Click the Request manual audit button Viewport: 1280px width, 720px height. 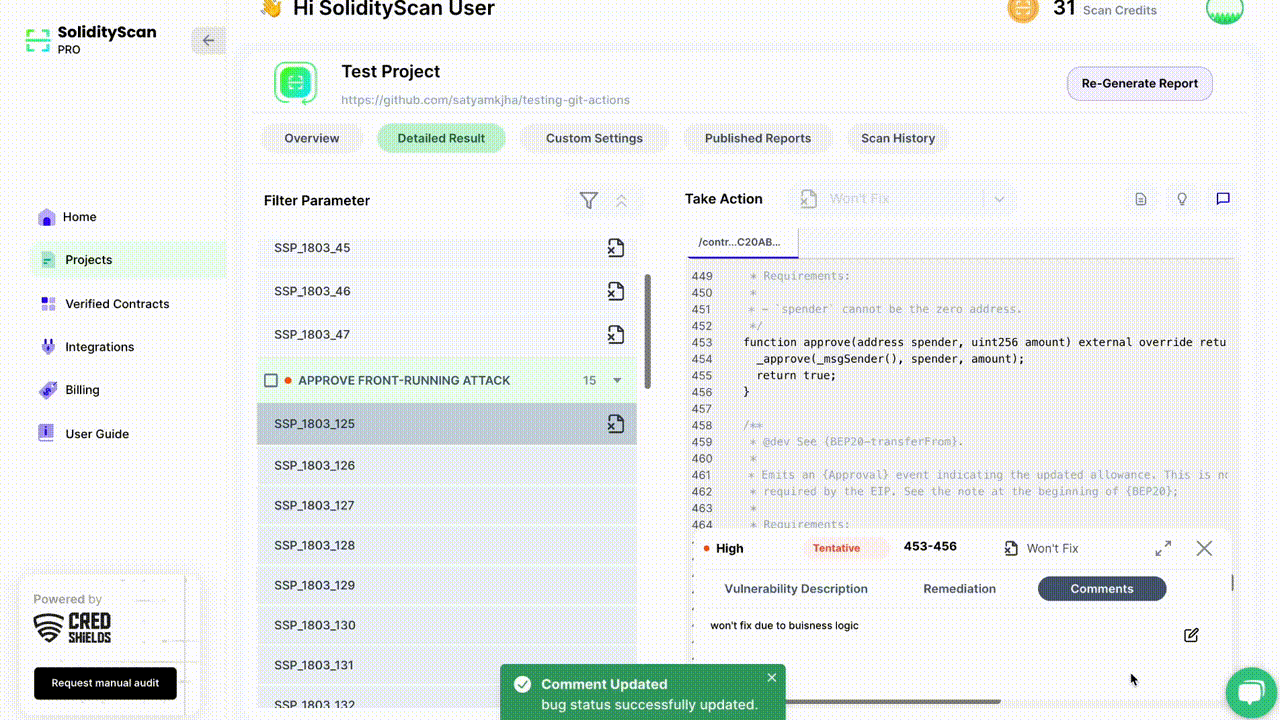tap(105, 683)
